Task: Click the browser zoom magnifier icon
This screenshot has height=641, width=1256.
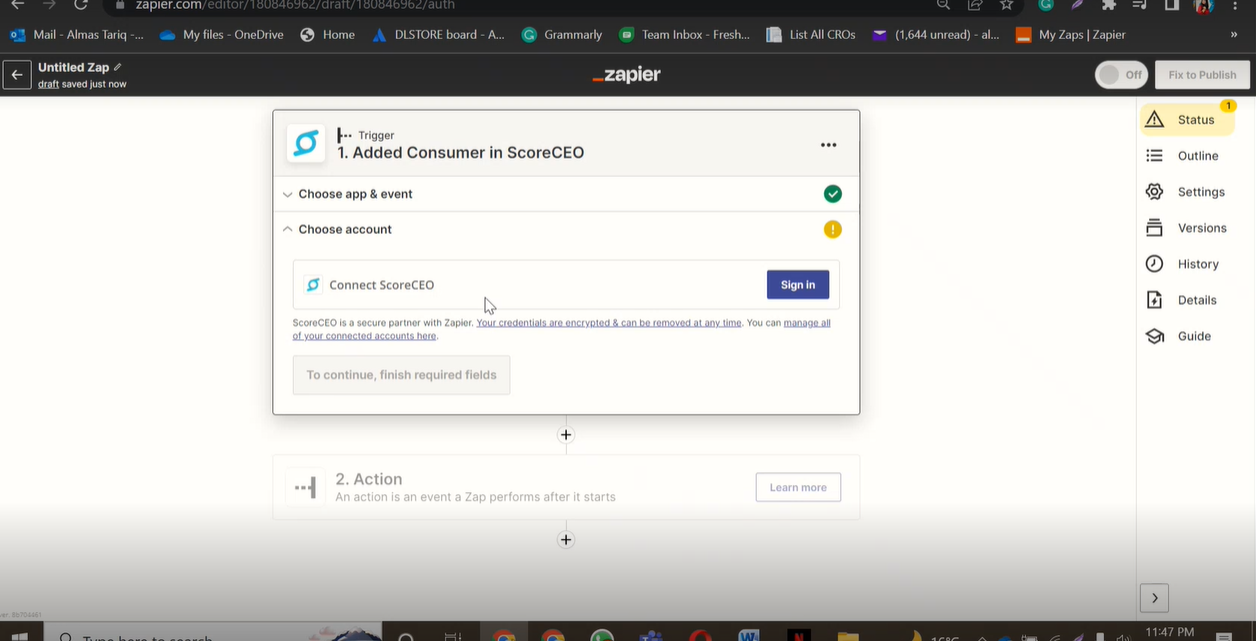Action: click(x=943, y=5)
